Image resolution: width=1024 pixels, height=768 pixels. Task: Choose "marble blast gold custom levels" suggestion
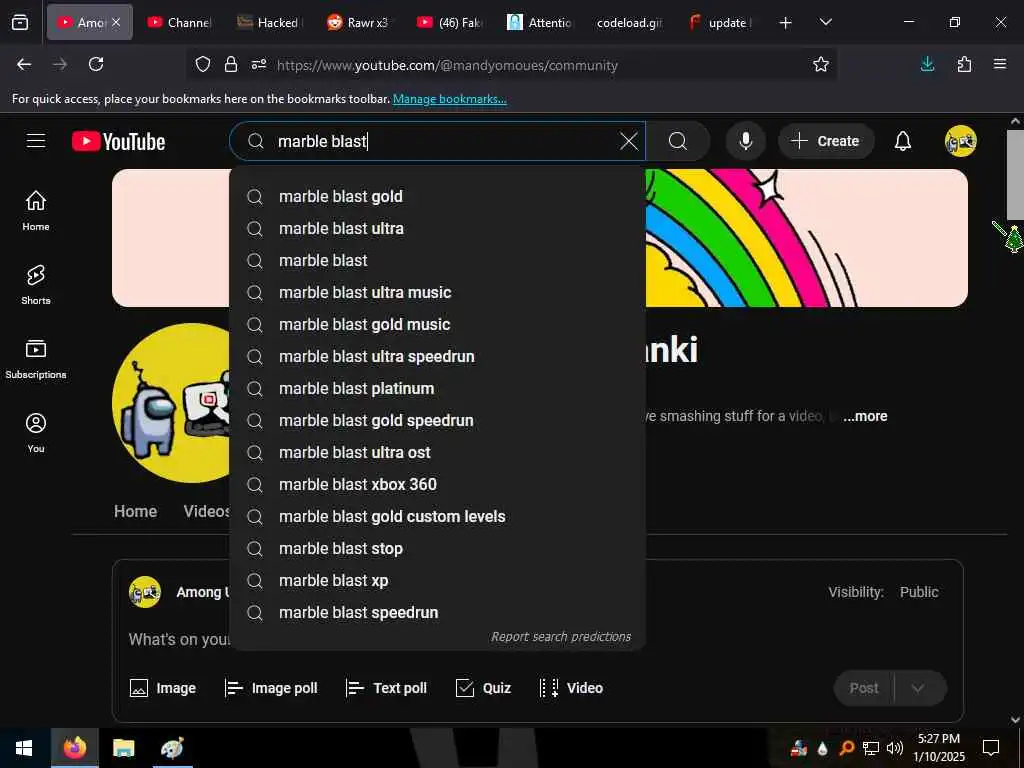438,517
